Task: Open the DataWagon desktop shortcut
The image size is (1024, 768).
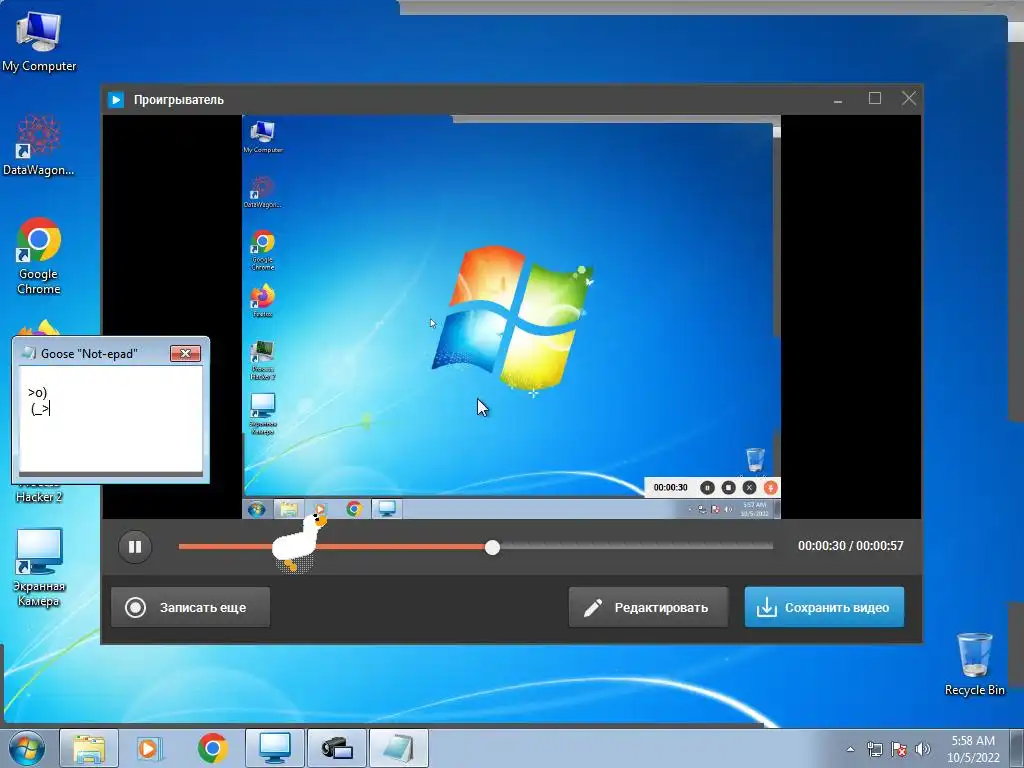Action: 39,145
